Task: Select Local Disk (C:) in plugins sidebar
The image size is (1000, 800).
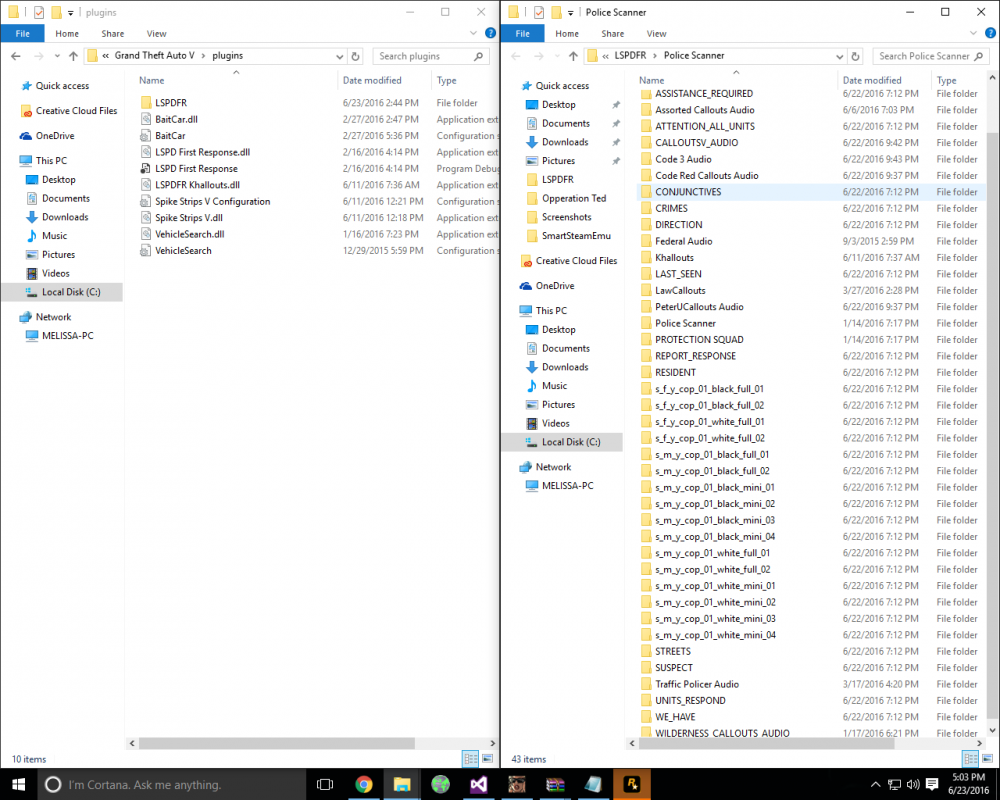Action: coord(62,292)
